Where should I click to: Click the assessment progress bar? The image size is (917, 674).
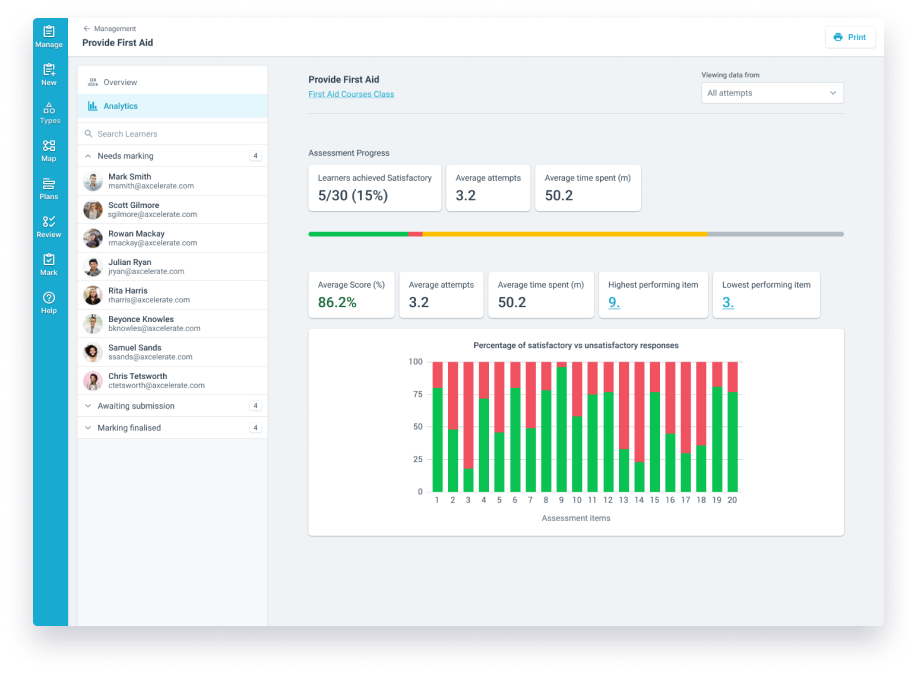(x=575, y=234)
